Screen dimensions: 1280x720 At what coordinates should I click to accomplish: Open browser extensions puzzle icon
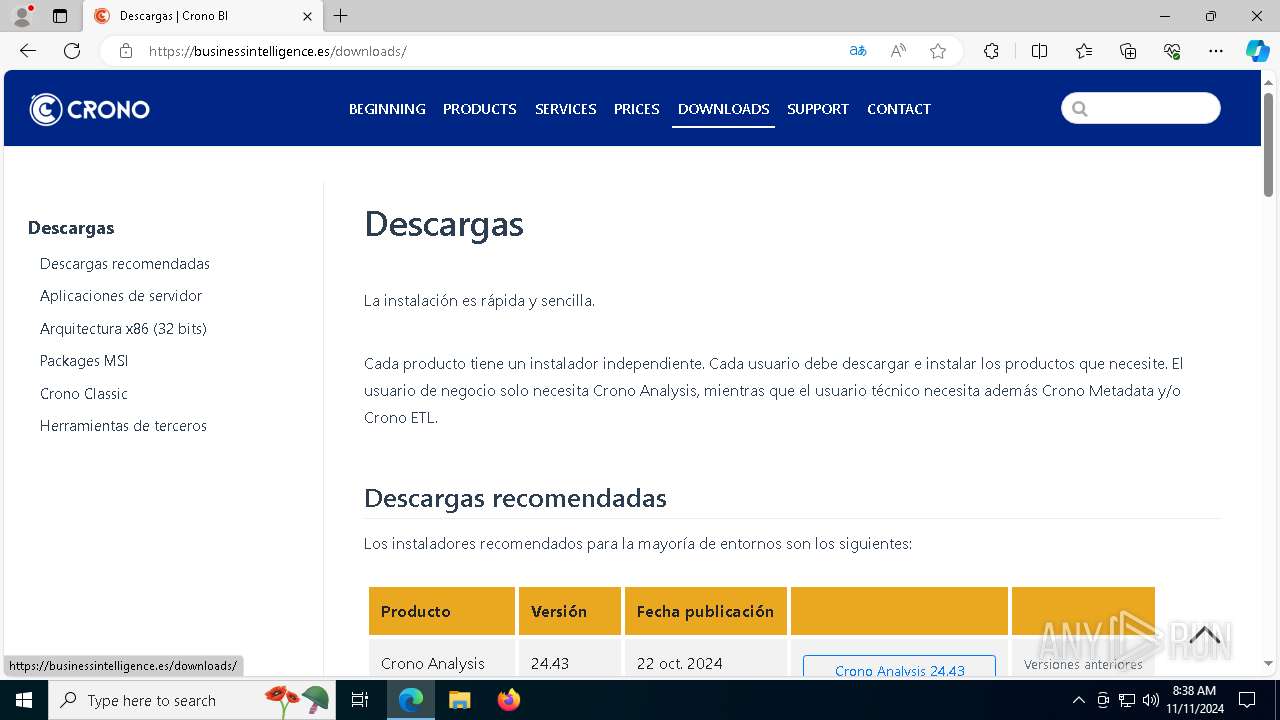coord(991,51)
